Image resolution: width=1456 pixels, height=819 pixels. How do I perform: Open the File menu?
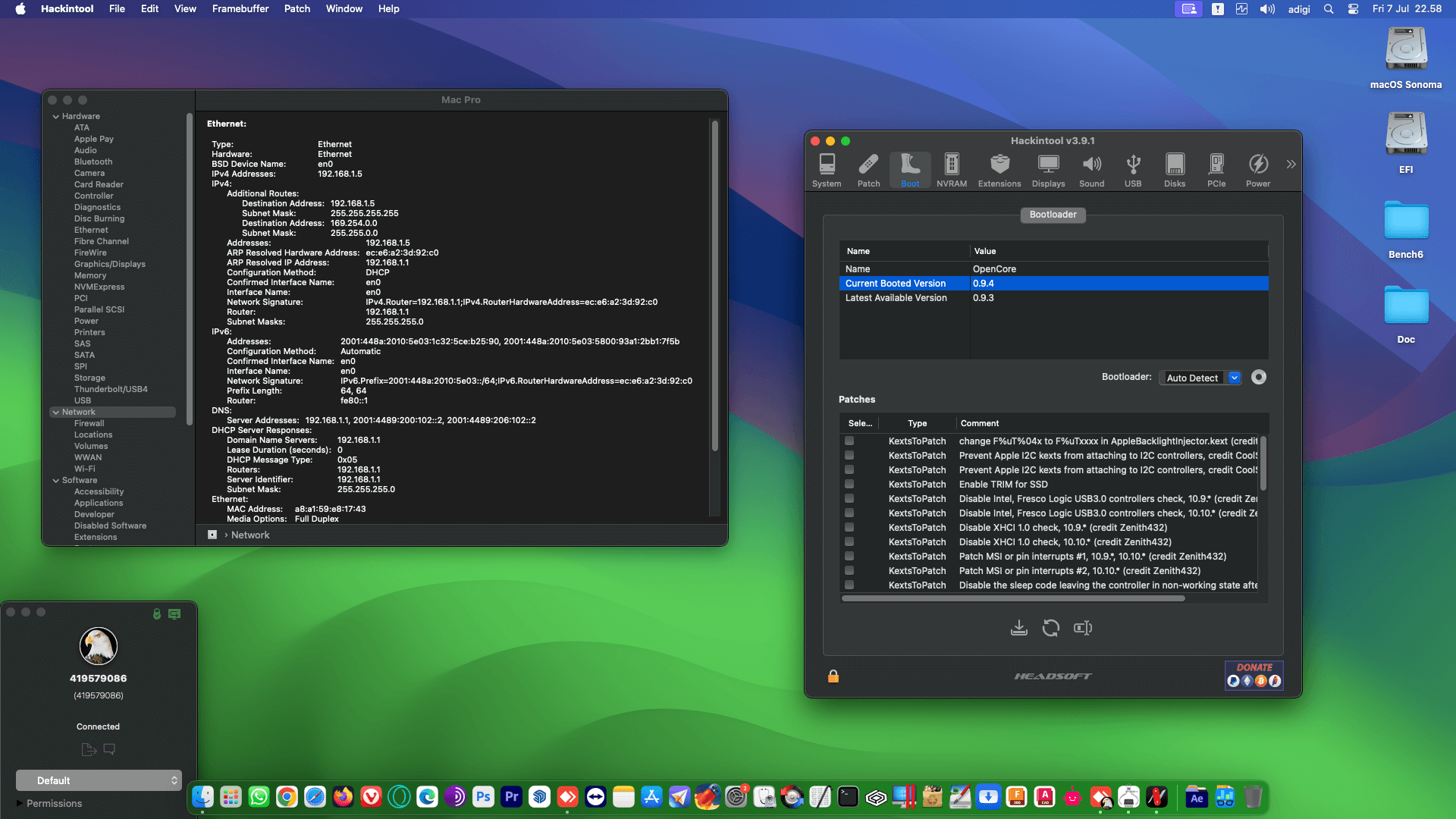(117, 9)
